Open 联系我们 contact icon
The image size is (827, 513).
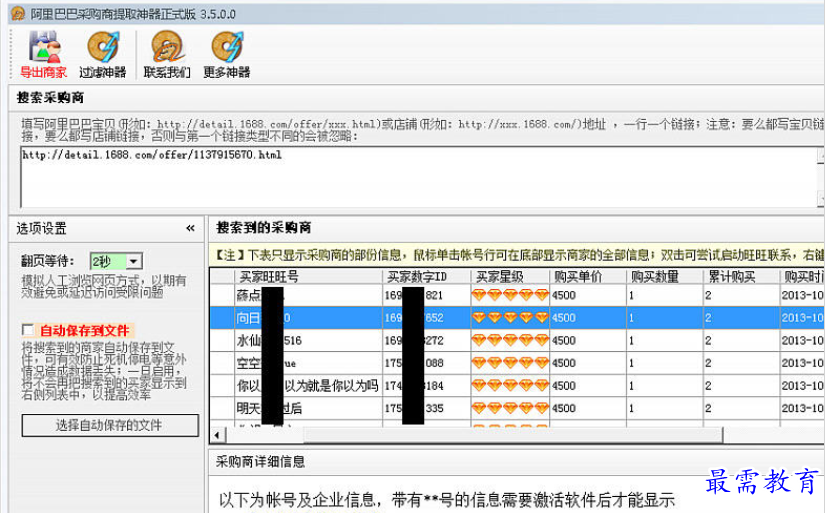click(167, 54)
